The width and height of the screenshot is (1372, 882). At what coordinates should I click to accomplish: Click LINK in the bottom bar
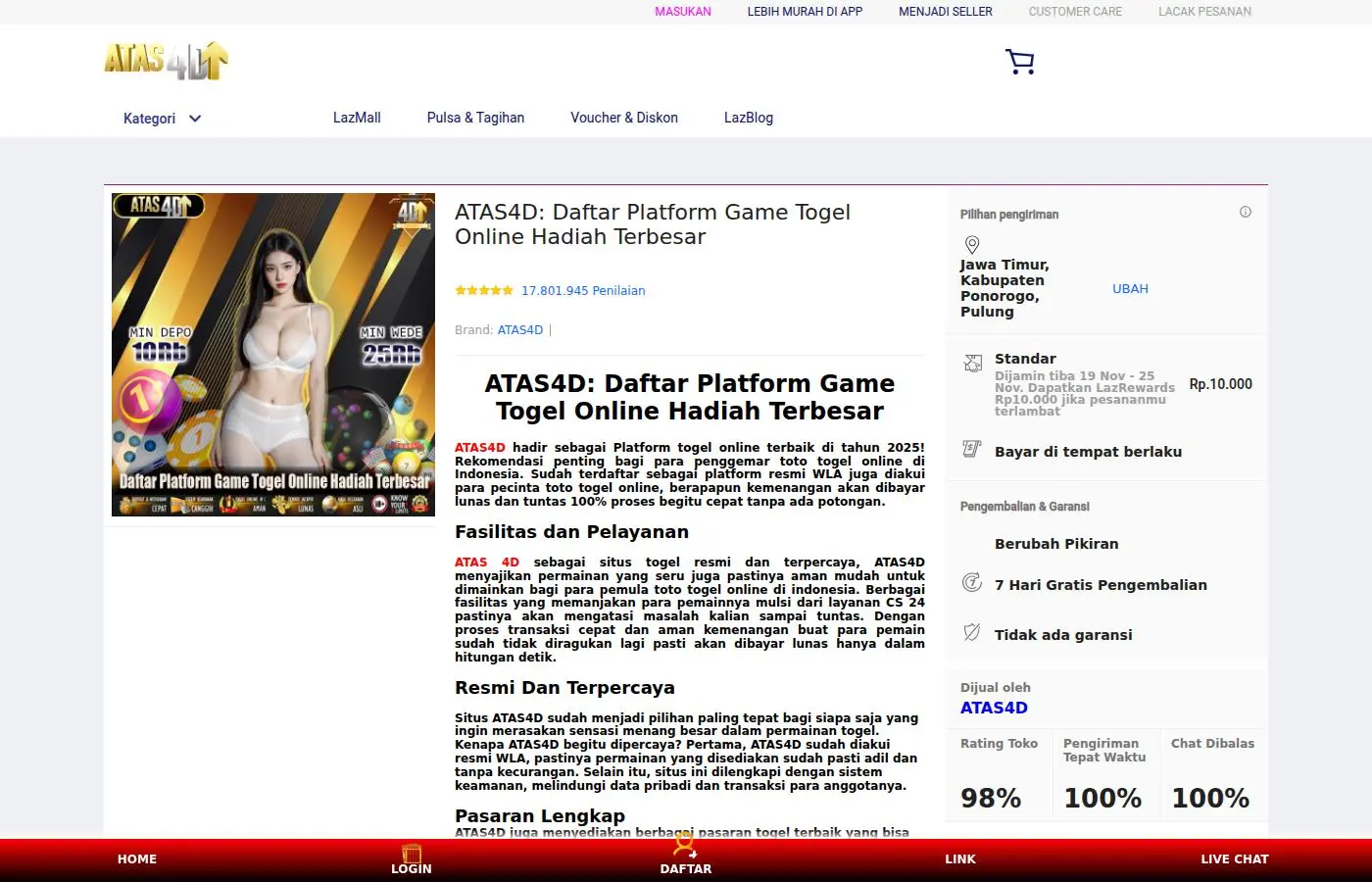click(960, 859)
